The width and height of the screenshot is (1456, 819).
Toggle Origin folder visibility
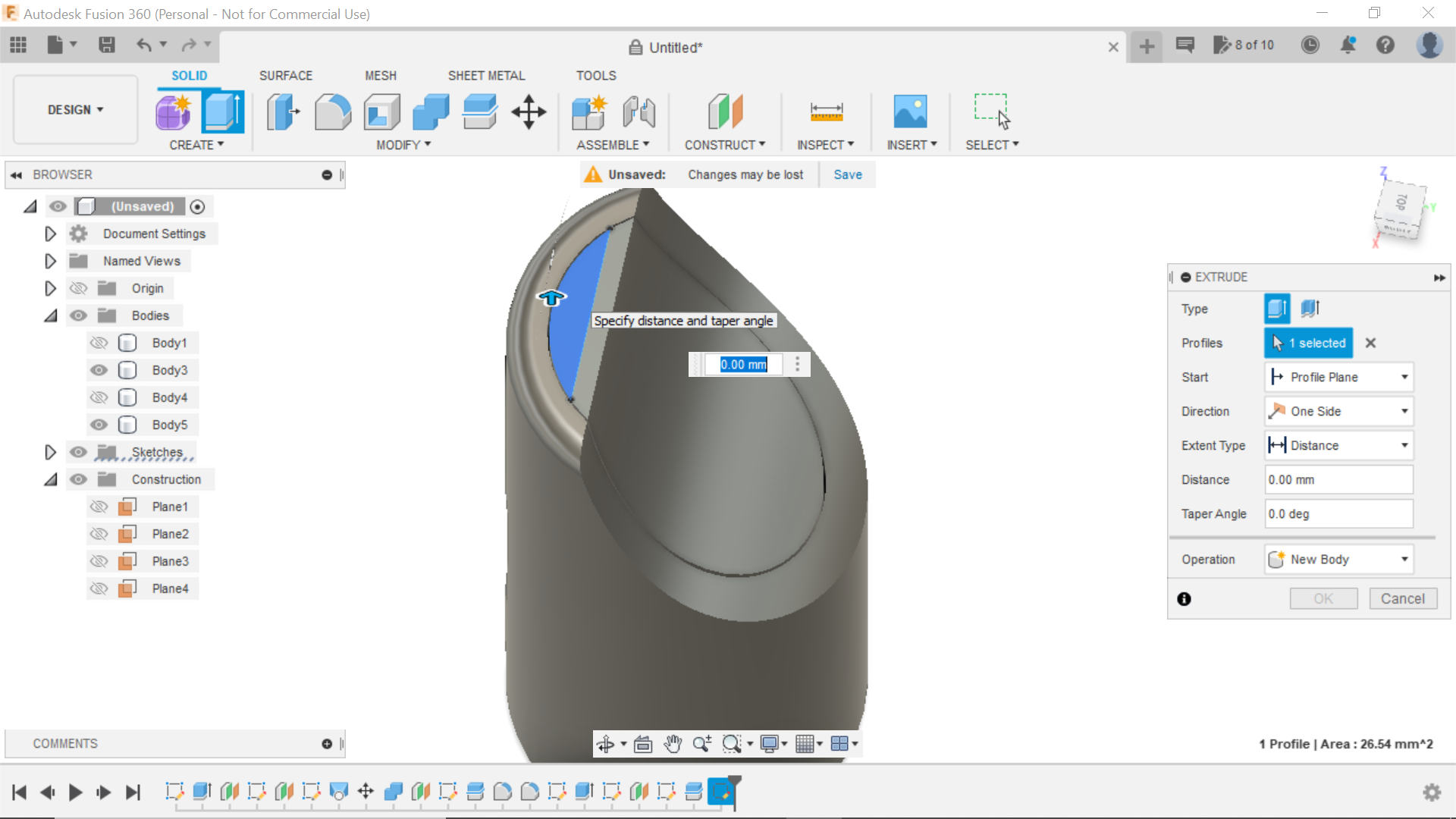point(78,288)
